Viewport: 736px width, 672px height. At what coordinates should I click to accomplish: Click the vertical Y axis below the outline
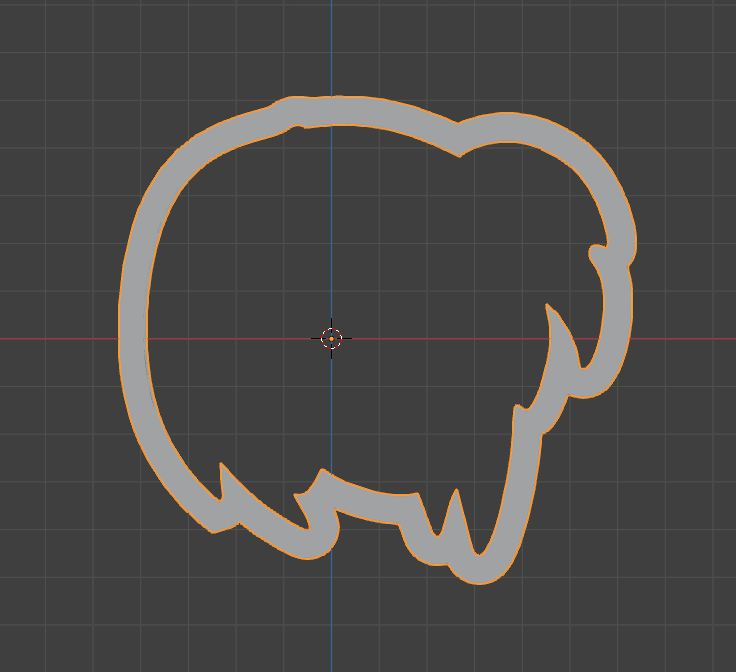[332, 620]
